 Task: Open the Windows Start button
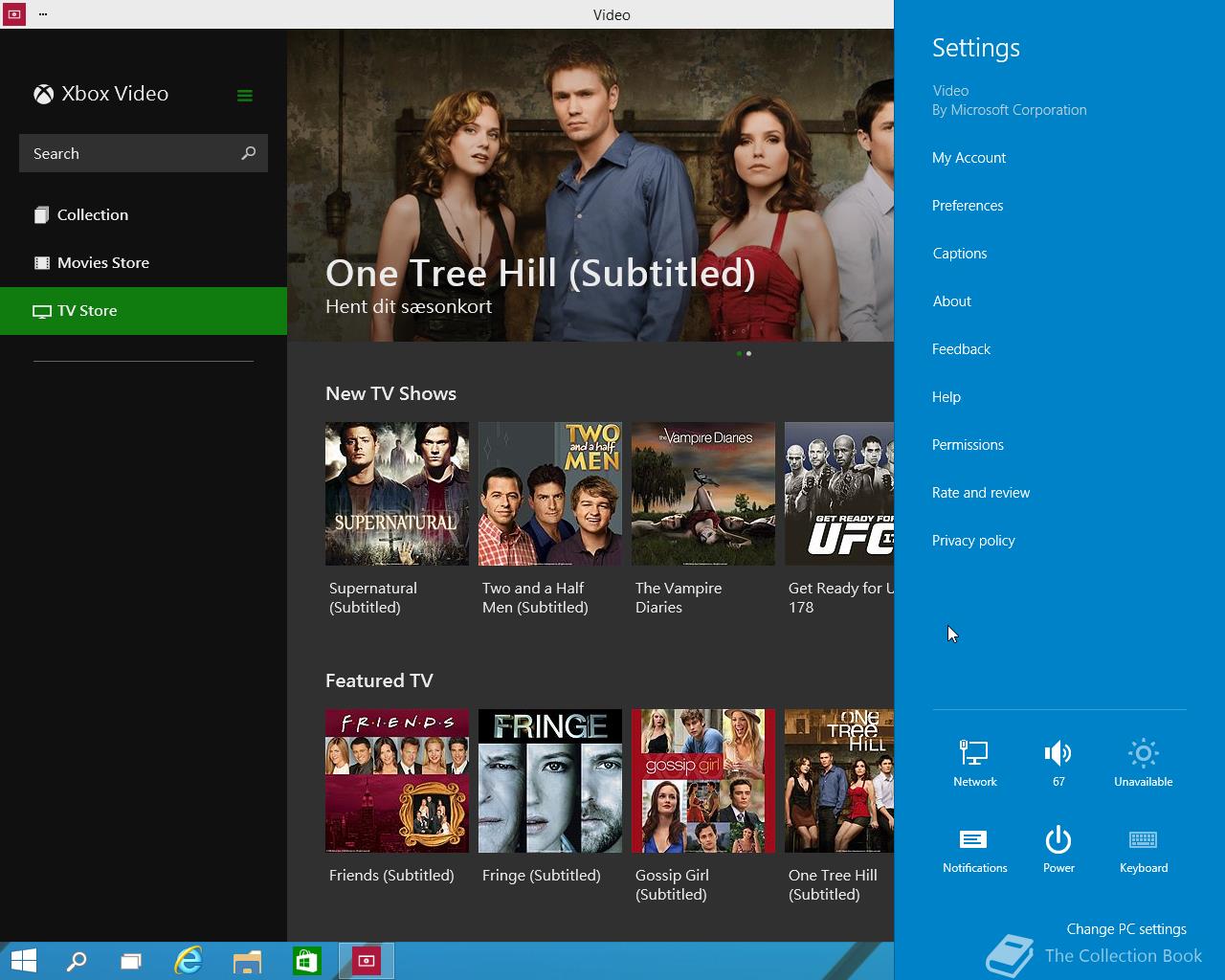pyautogui.click(x=24, y=961)
